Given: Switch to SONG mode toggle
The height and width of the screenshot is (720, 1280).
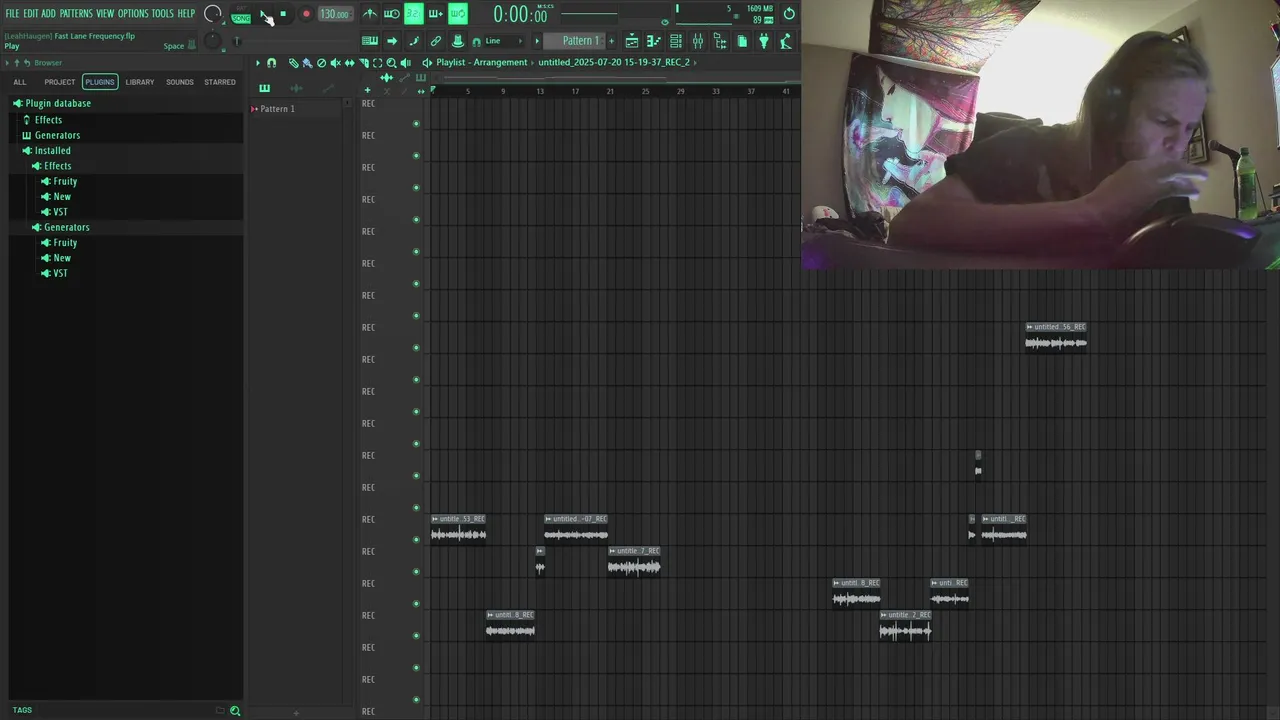Looking at the screenshot, I should (x=241, y=19).
